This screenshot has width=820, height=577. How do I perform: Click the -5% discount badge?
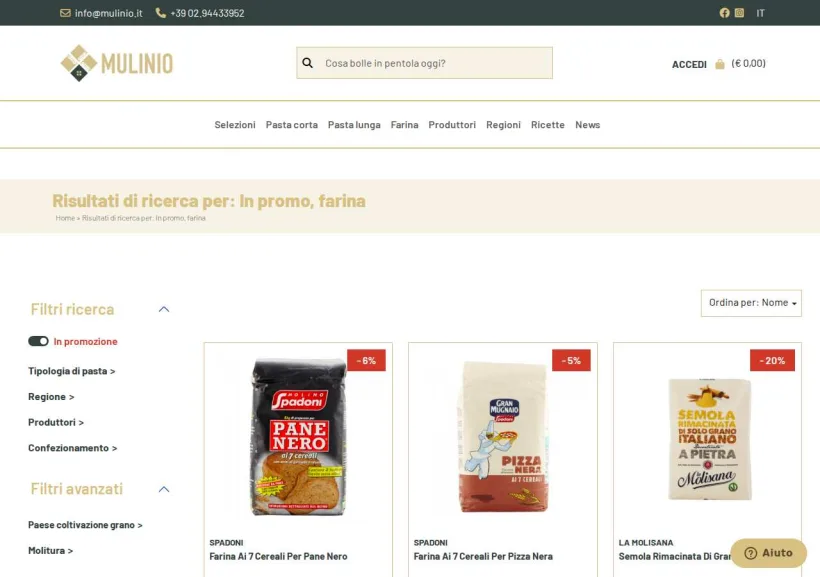[571, 360]
